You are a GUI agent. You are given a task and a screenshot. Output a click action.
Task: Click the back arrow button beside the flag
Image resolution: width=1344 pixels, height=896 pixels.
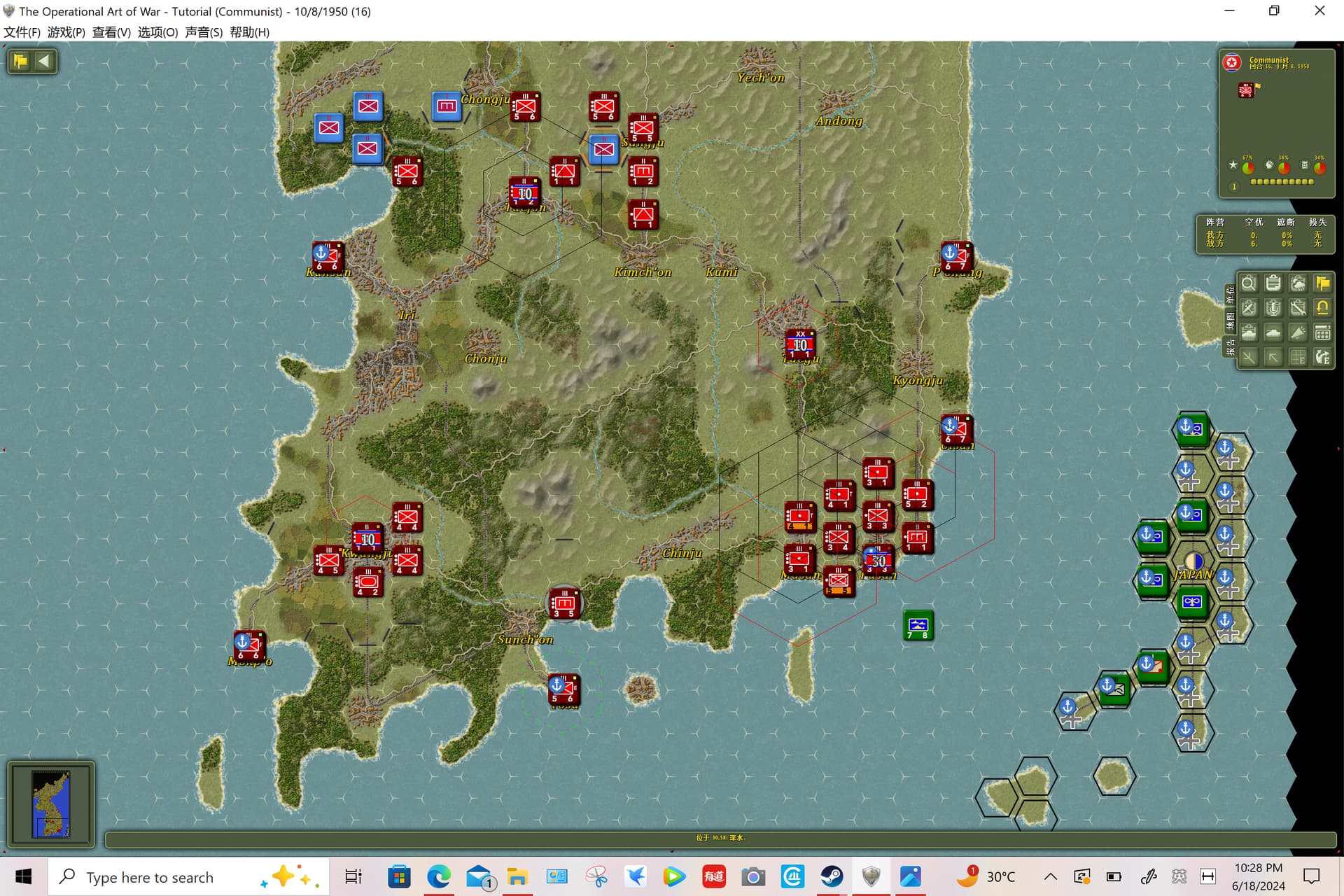[x=43, y=61]
